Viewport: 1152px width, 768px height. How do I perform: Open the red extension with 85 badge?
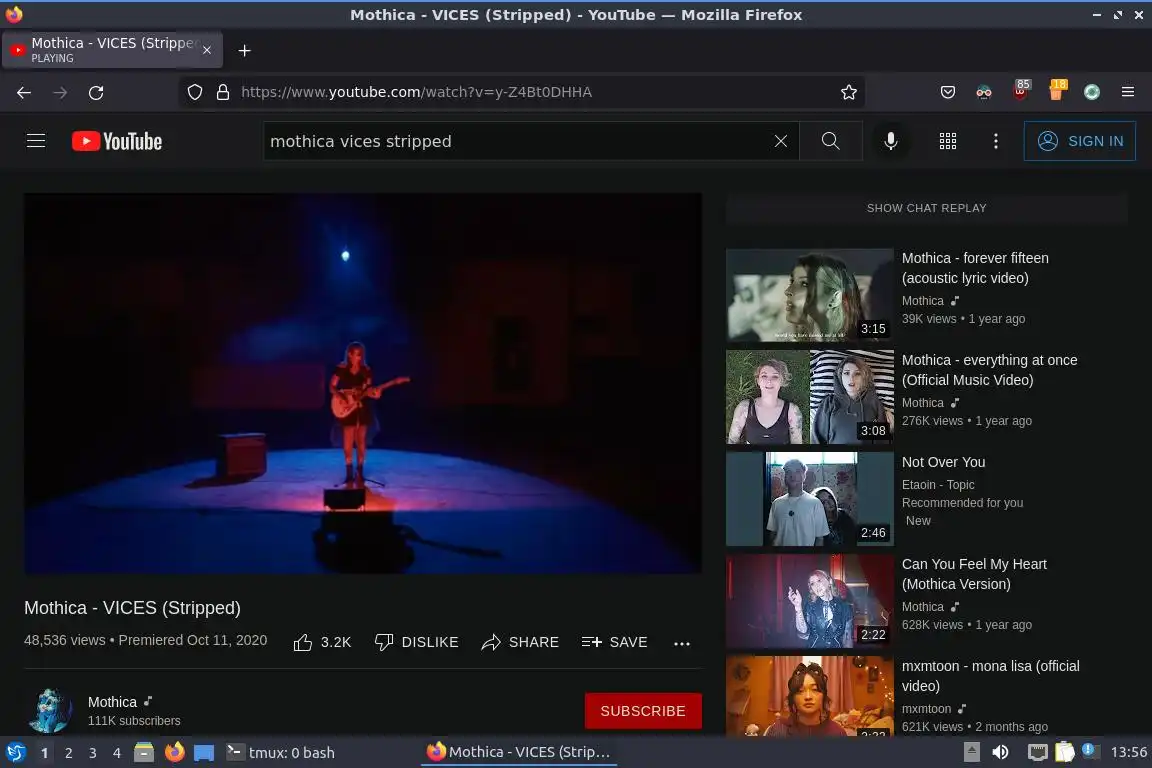1021,90
